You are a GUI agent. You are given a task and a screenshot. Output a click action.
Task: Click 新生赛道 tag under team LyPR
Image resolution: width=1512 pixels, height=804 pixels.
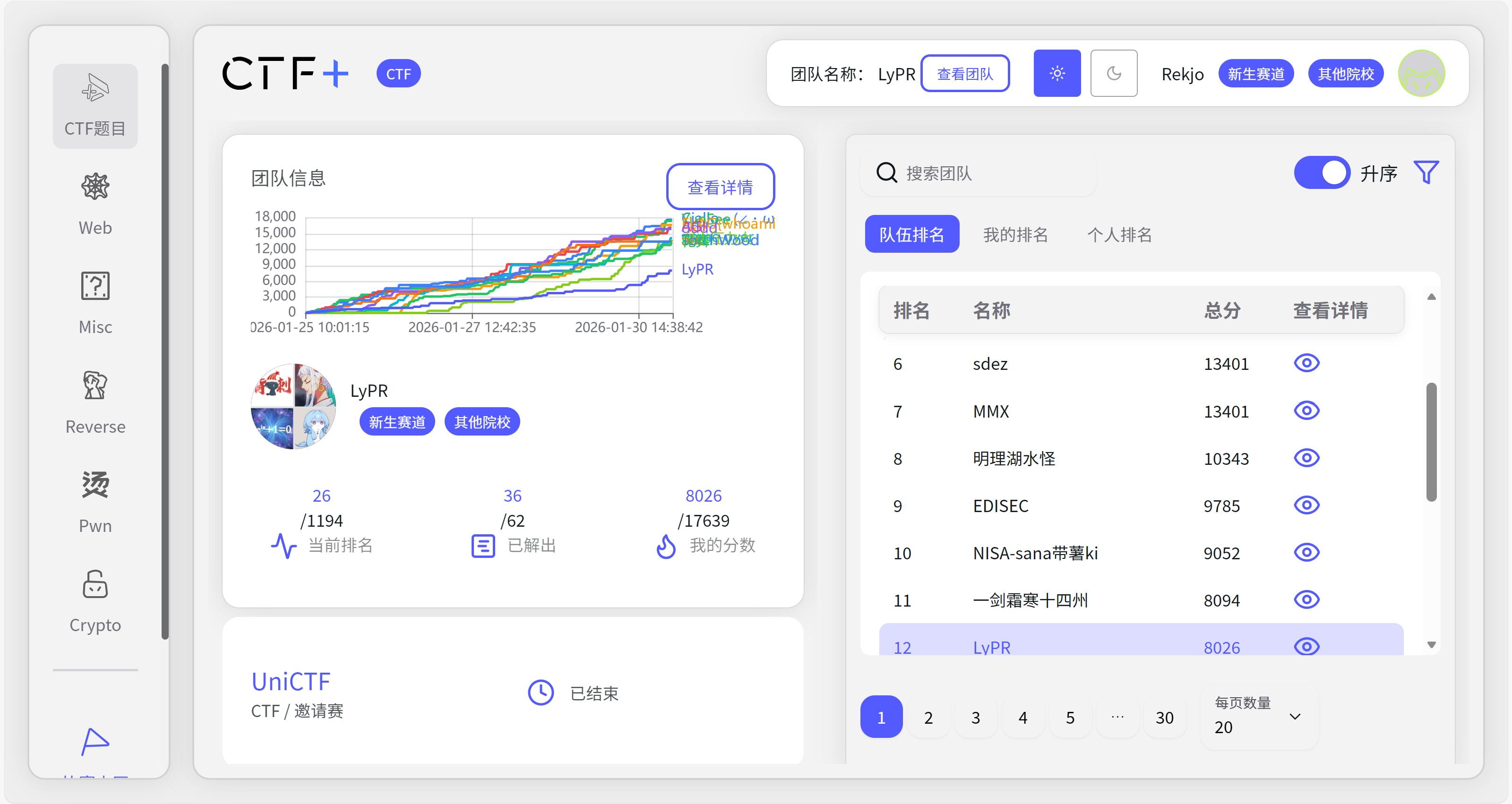[397, 421]
